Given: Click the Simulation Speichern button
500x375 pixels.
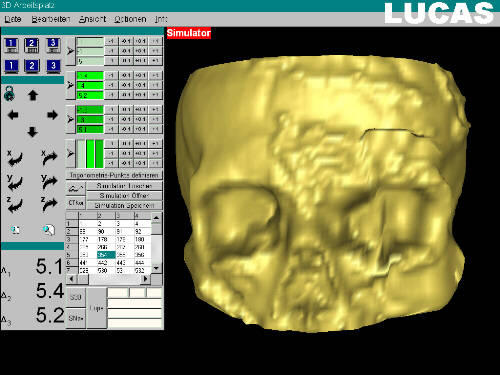Looking at the screenshot, I should (124, 205).
